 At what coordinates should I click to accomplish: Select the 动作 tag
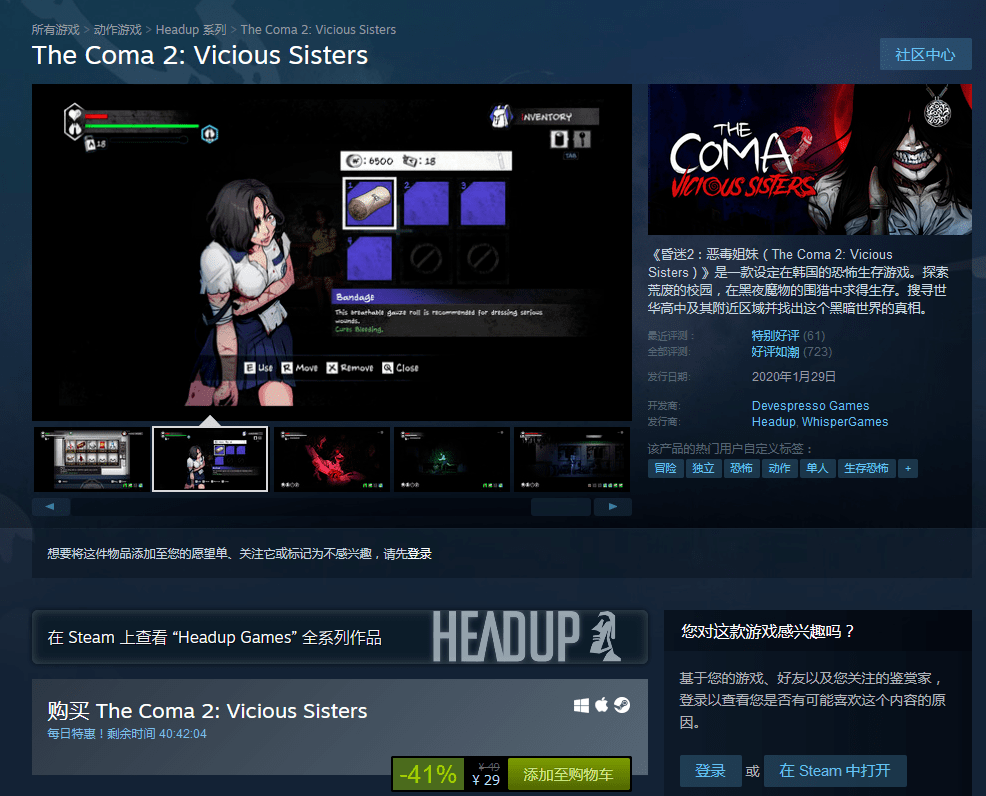click(780, 468)
